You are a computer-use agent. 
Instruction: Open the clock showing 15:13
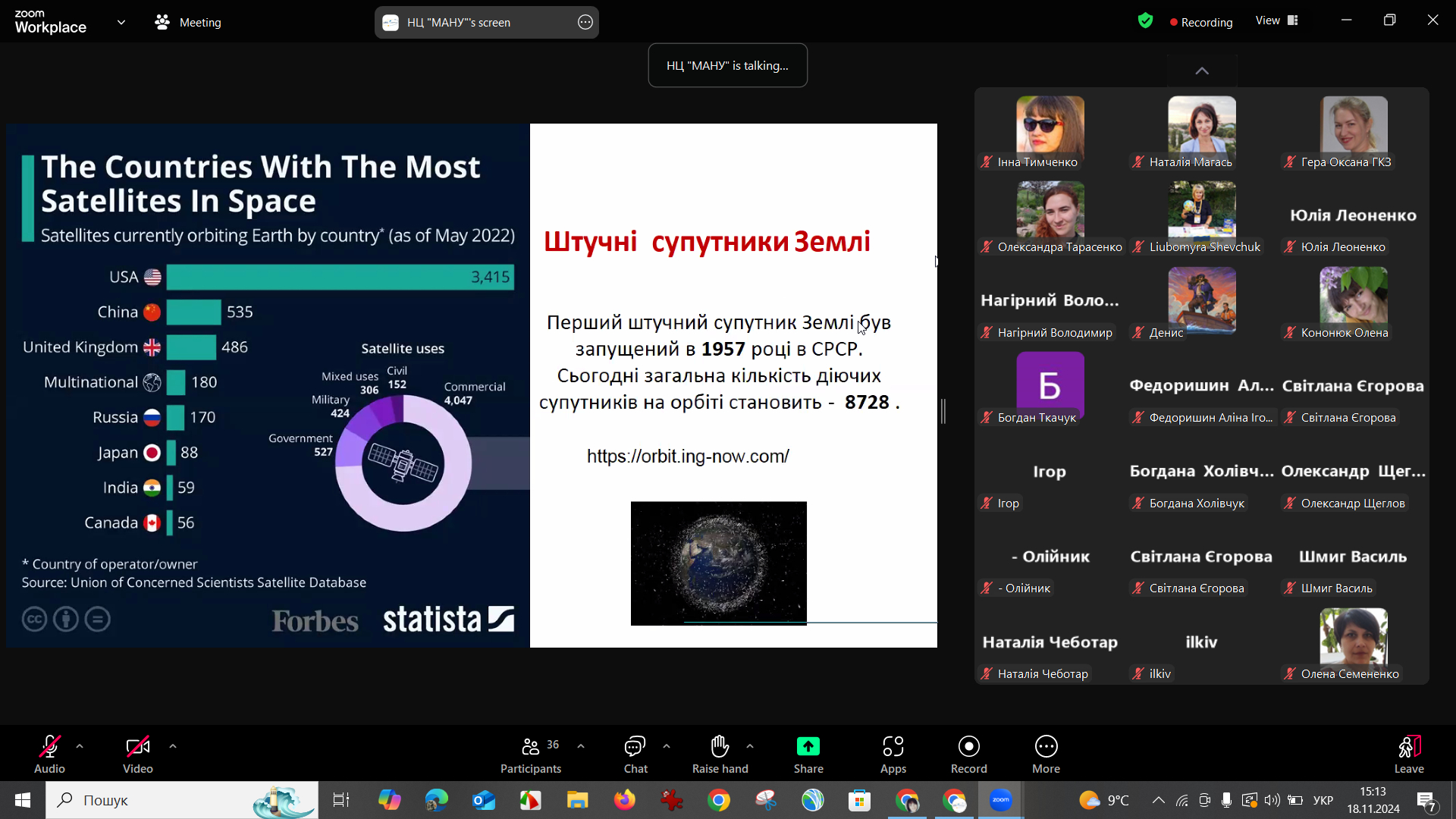[1373, 800]
